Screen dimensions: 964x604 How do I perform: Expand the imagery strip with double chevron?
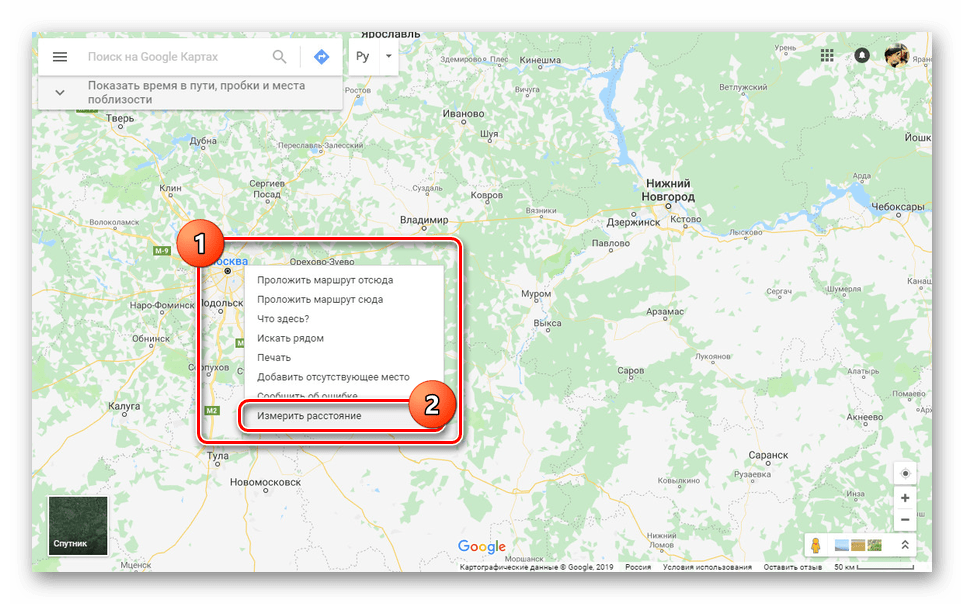[905, 545]
